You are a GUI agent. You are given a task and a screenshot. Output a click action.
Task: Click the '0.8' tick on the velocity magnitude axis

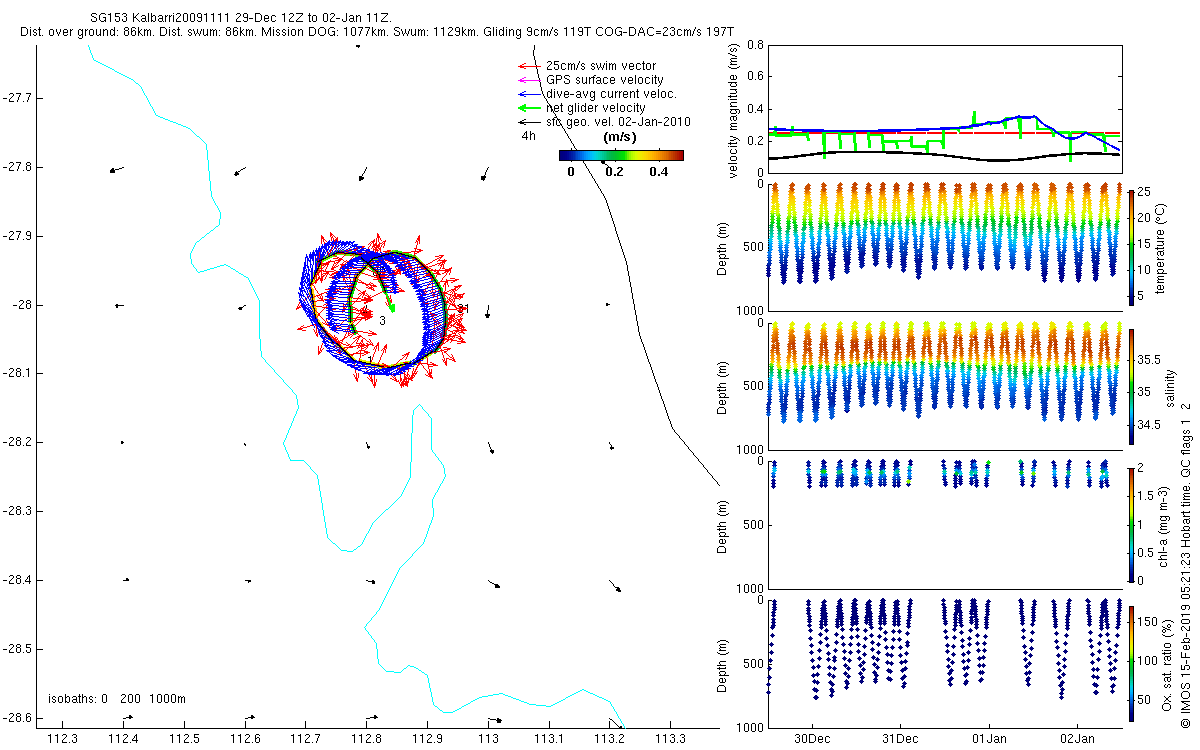tap(755, 46)
